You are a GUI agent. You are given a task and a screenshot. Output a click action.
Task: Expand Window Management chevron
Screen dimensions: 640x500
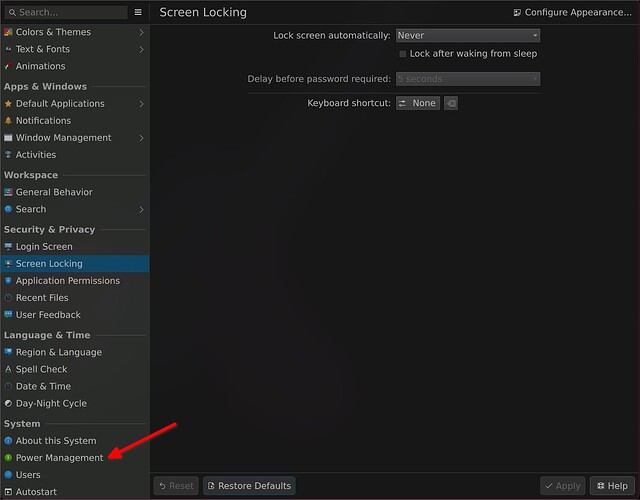pyautogui.click(x=141, y=138)
